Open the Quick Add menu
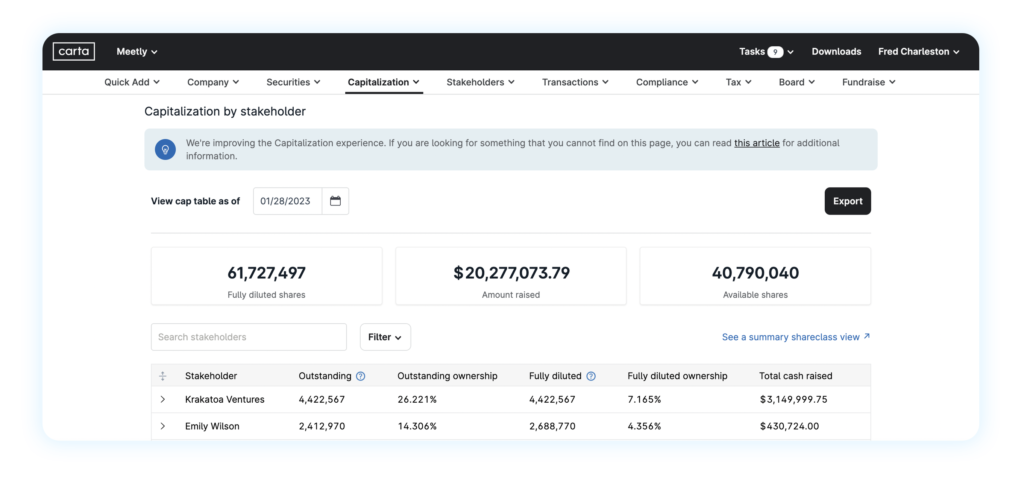This screenshot has height=484, width=1024. pyautogui.click(x=132, y=82)
